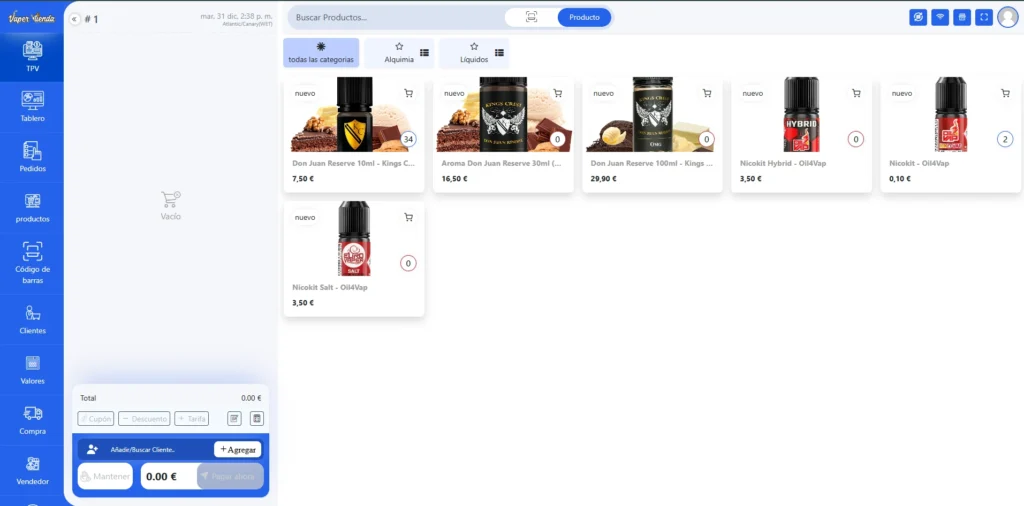Open Don Juan Reserve 100ml product image
Image resolution: width=1024 pixels, height=506 pixels.
click(652, 115)
